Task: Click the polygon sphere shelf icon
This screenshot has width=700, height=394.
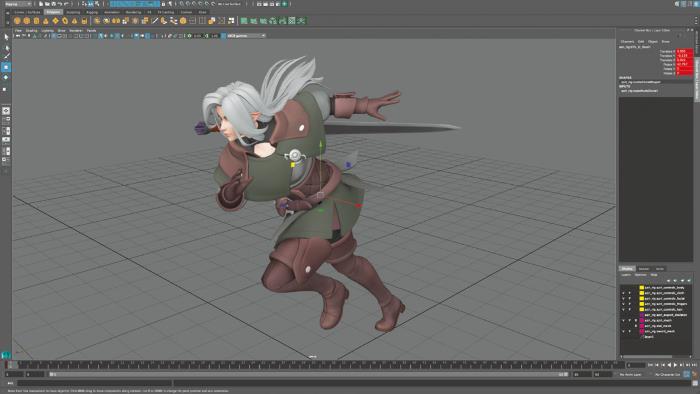Action: (17, 21)
